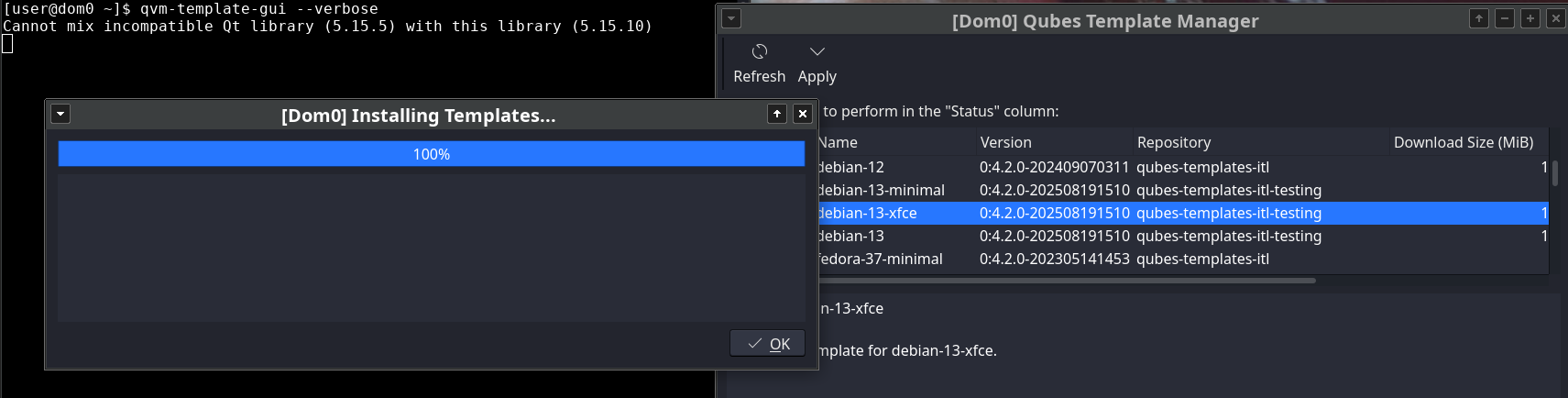The width and height of the screenshot is (1568, 398).
Task: Click the 100% installation progress bar
Action: pos(431,154)
